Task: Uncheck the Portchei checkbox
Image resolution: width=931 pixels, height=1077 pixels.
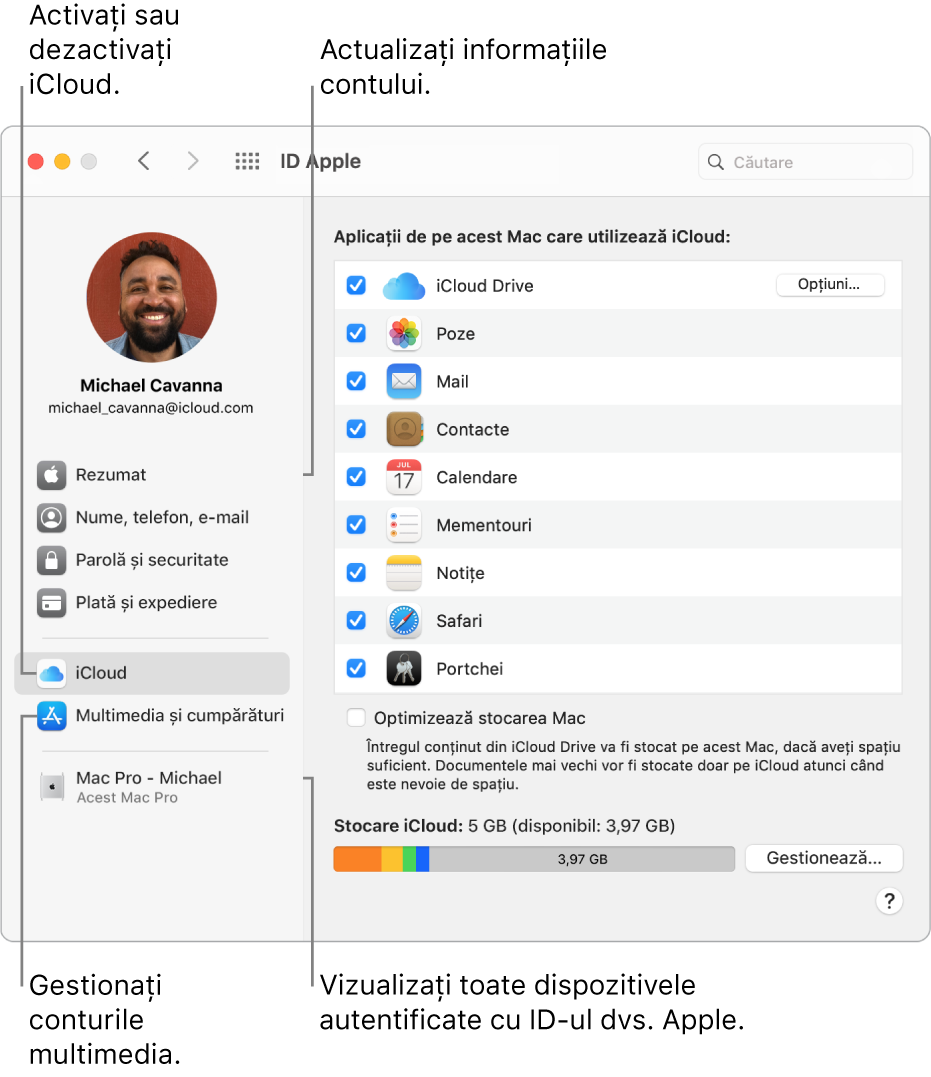Action: coord(356,668)
